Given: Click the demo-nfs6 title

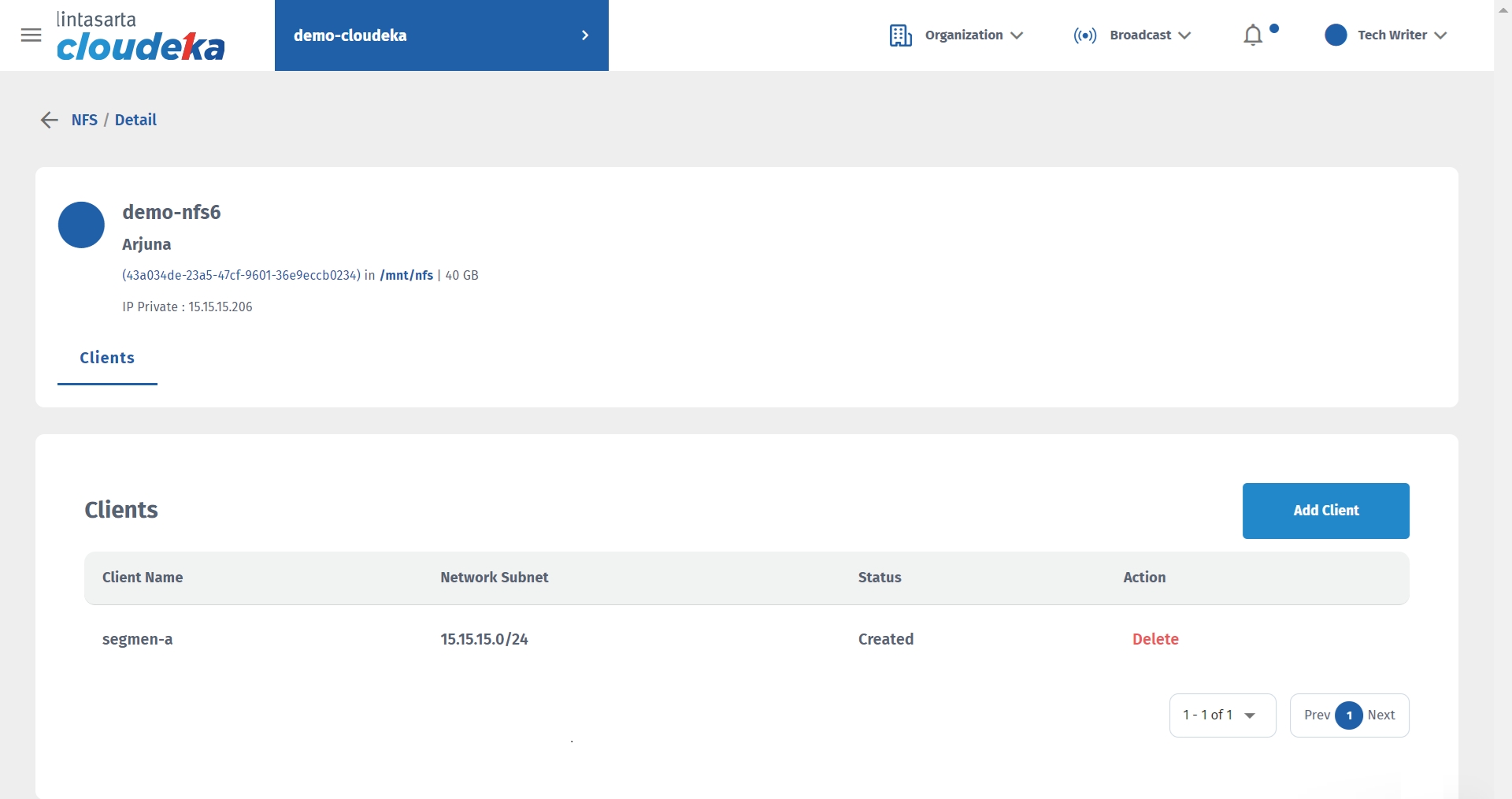Looking at the screenshot, I should click(172, 212).
